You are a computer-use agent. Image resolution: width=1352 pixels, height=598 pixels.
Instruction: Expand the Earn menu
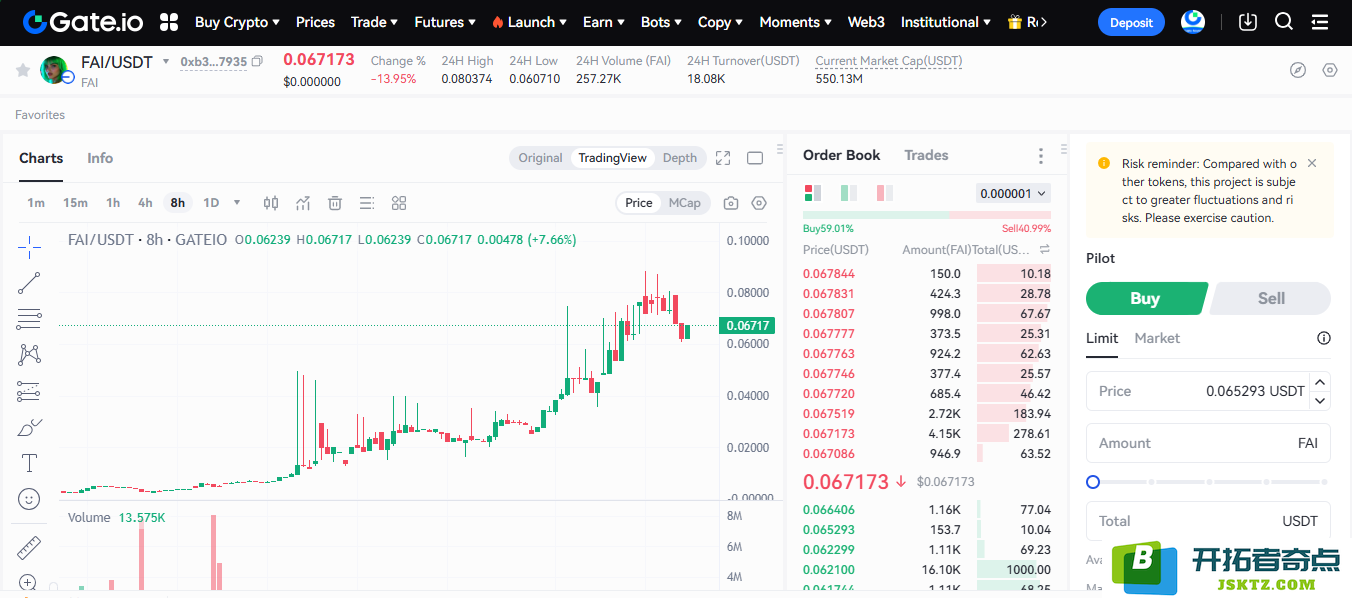604,22
